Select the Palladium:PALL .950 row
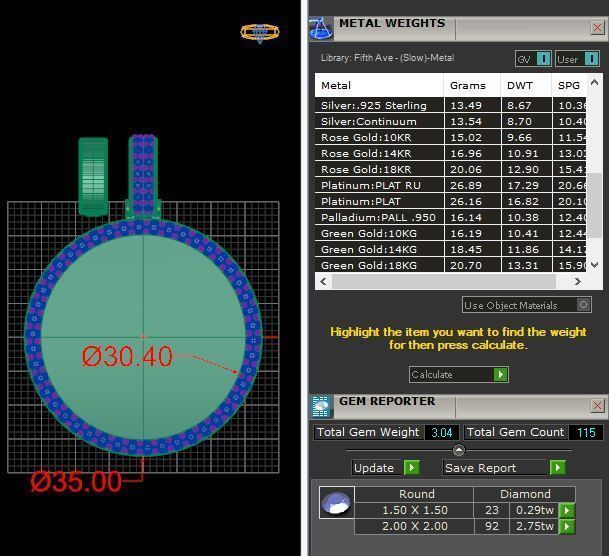This screenshot has width=609, height=556. click(451, 217)
